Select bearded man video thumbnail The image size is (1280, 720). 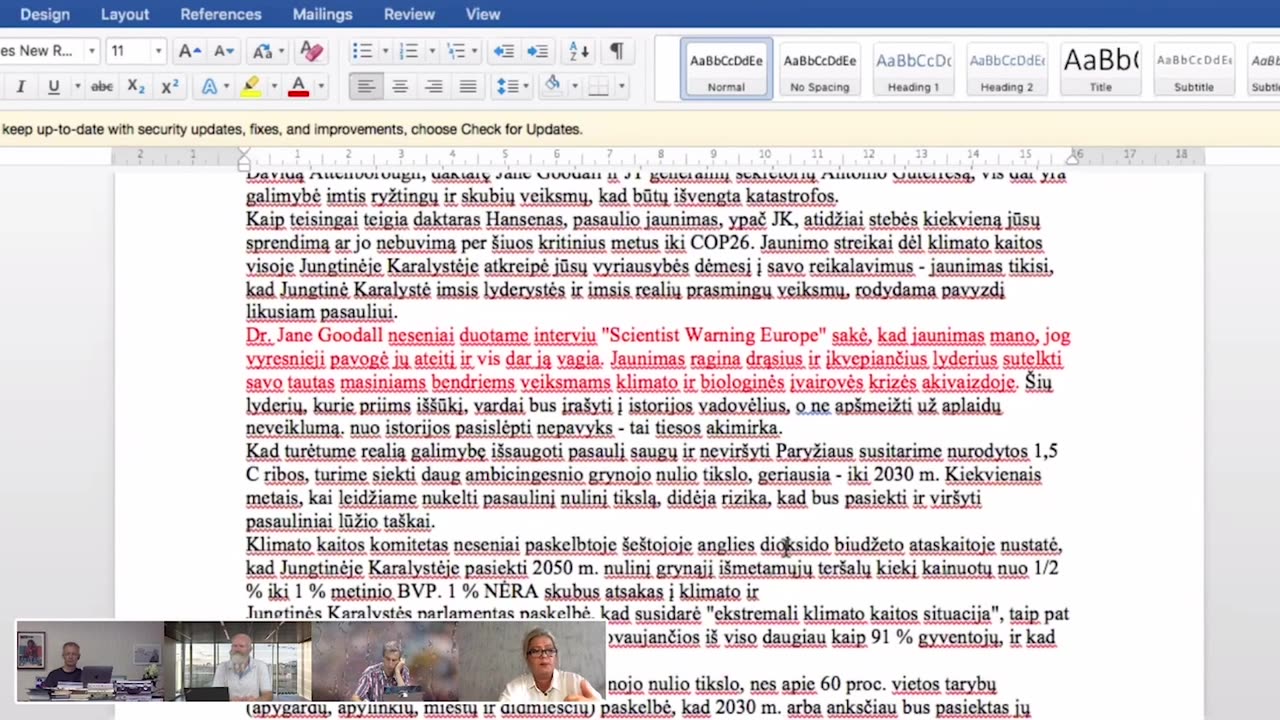237,661
